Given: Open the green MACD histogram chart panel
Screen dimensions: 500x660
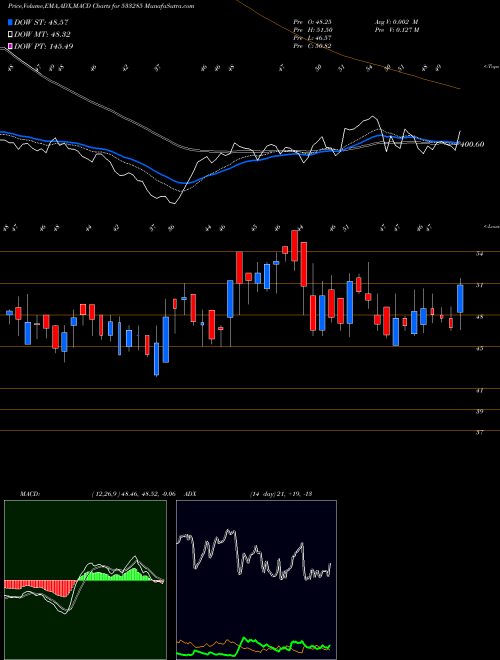Looking at the screenshot, I should pos(85,580).
